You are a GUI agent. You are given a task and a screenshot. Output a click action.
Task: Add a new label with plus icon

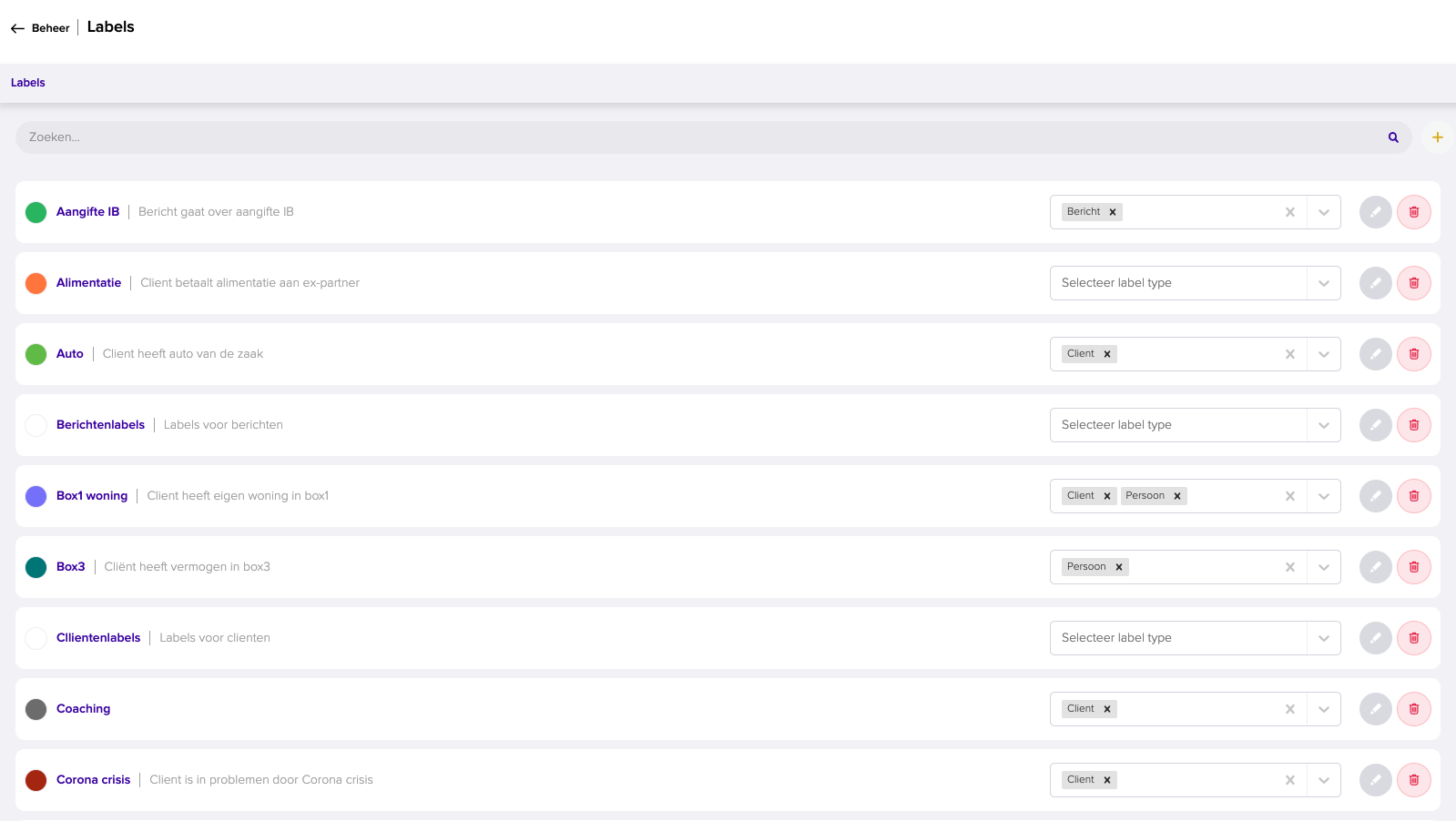coord(1438,137)
